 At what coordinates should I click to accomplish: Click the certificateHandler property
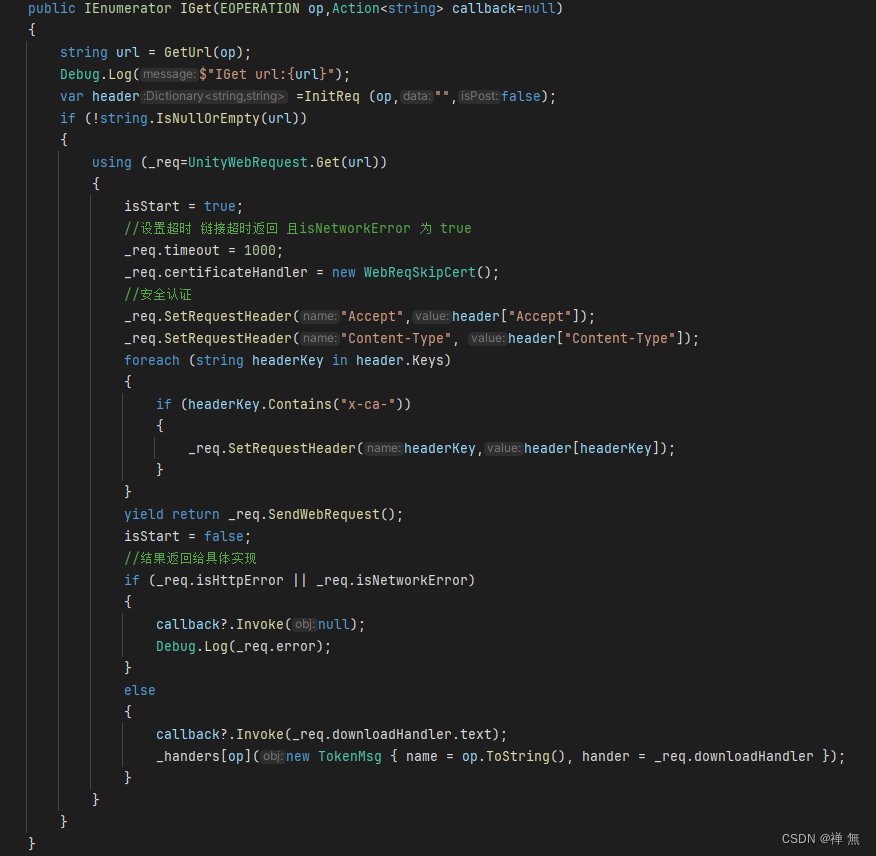pyautogui.click(x=236, y=273)
